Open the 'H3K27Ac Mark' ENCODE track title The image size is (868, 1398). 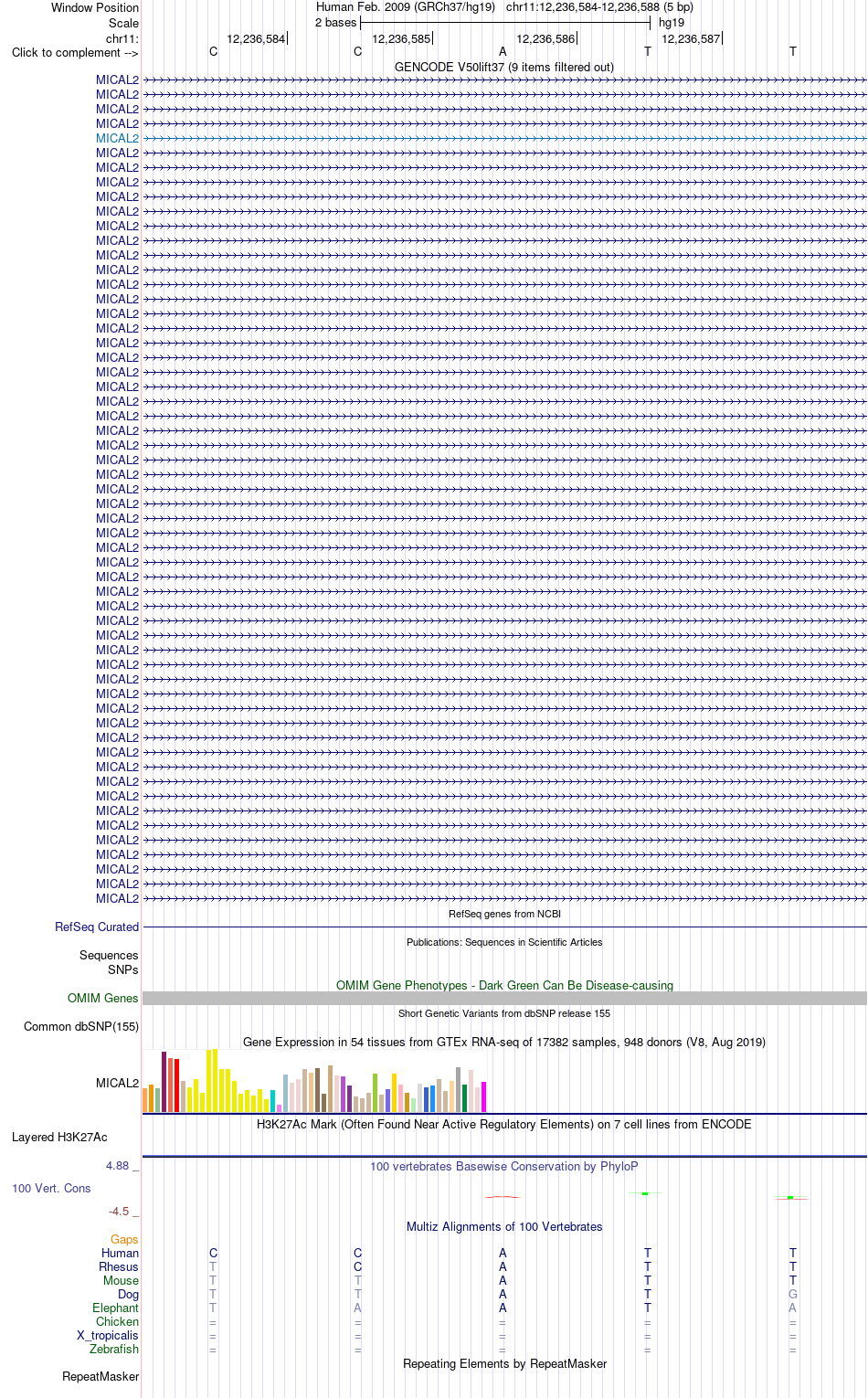pyautogui.click(x=504, y=1124)
